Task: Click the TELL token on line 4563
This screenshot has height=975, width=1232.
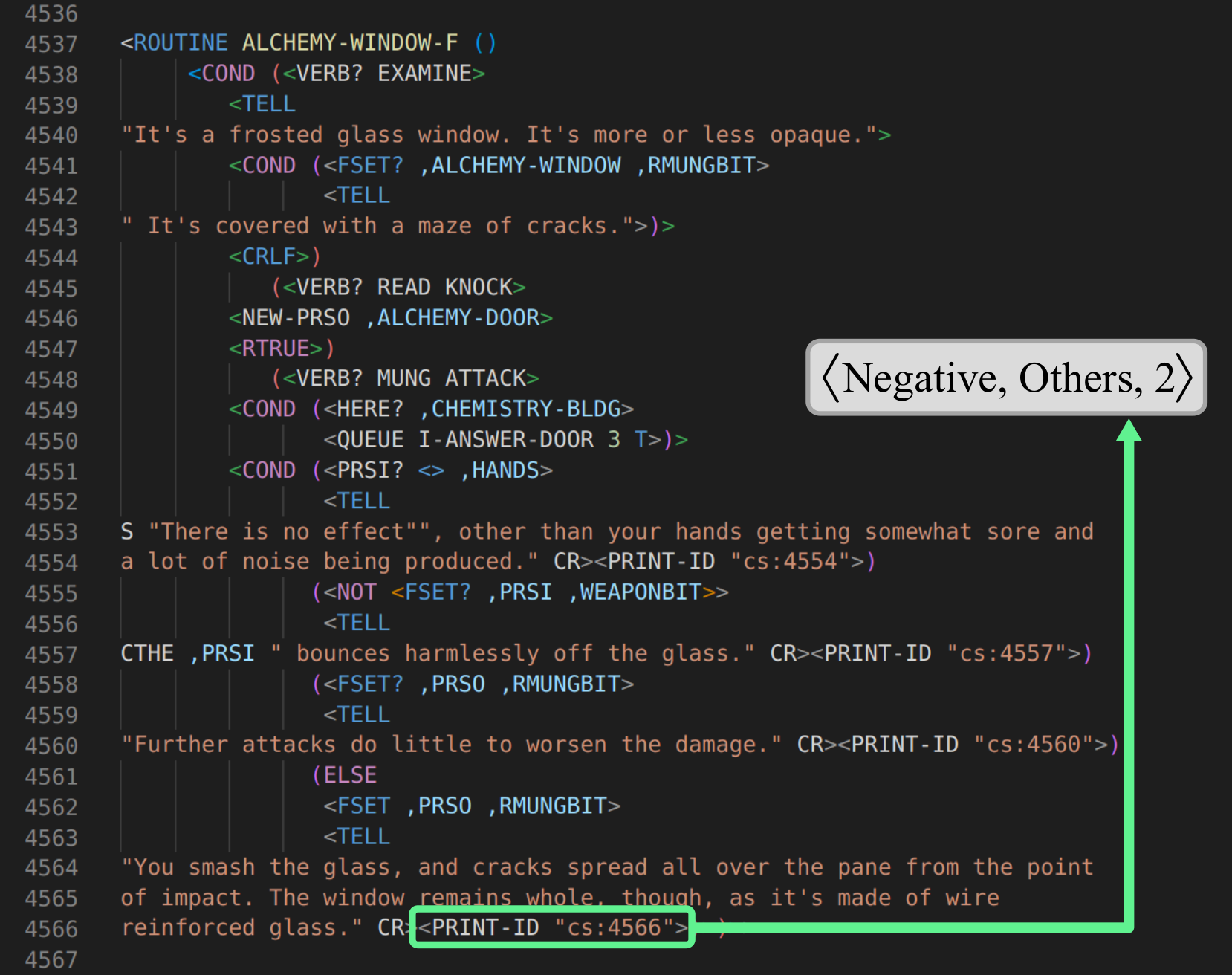Action: [363, 837]
